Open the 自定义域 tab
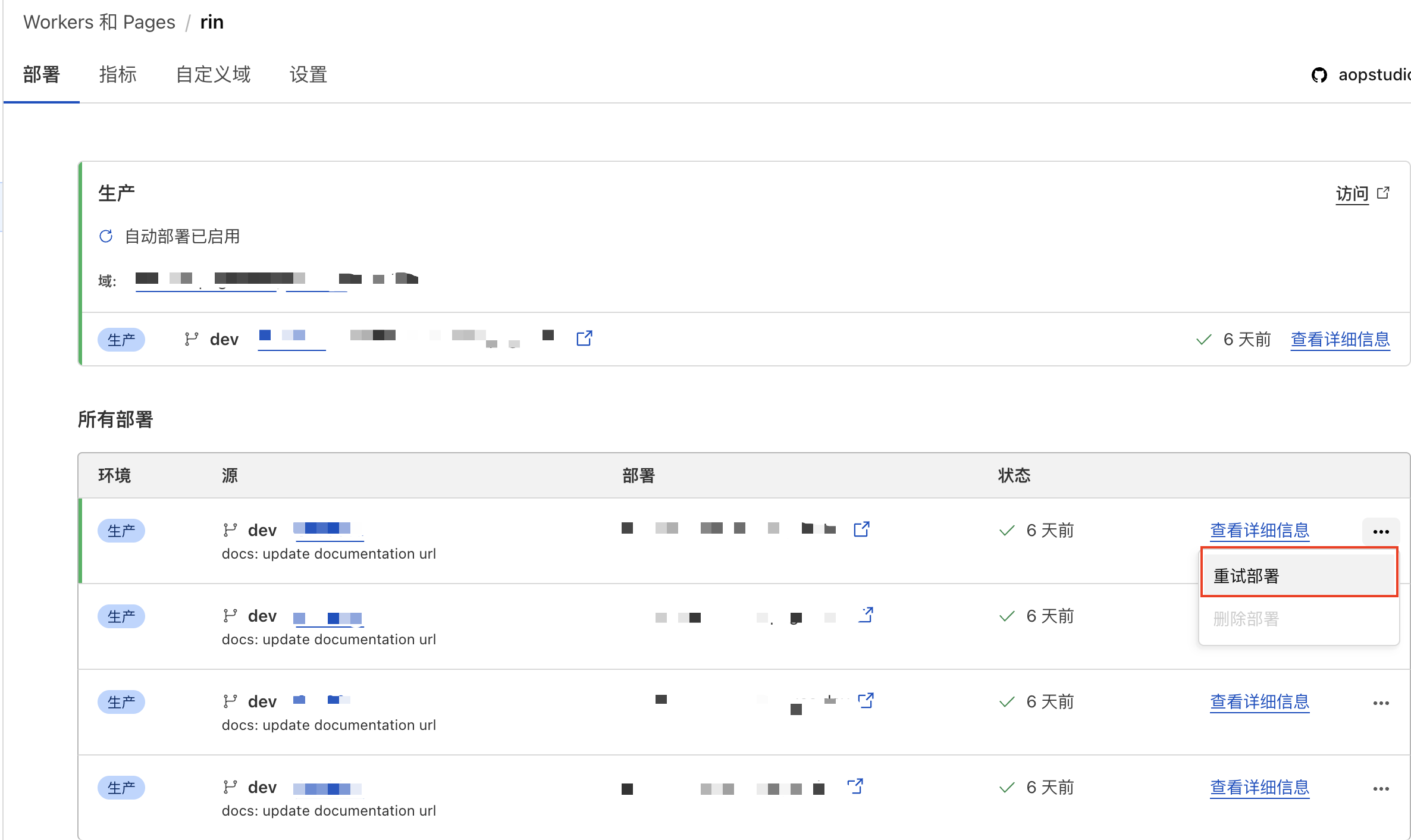Image resolution: width=1411 pixels, height=840 pixels. (x=213, y=75)
